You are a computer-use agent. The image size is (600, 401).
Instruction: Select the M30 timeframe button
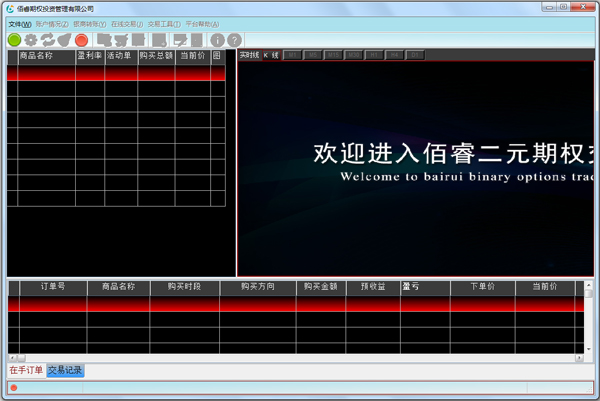pos(354,55)
